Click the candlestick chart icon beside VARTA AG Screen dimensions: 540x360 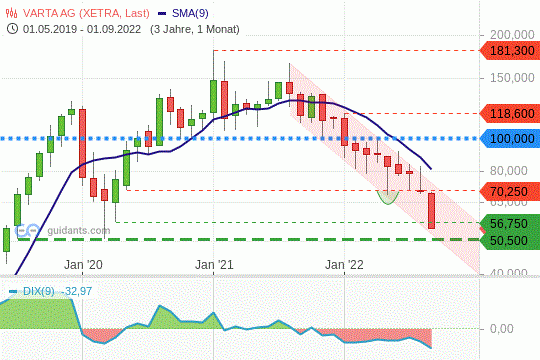(x=11, y=13)
